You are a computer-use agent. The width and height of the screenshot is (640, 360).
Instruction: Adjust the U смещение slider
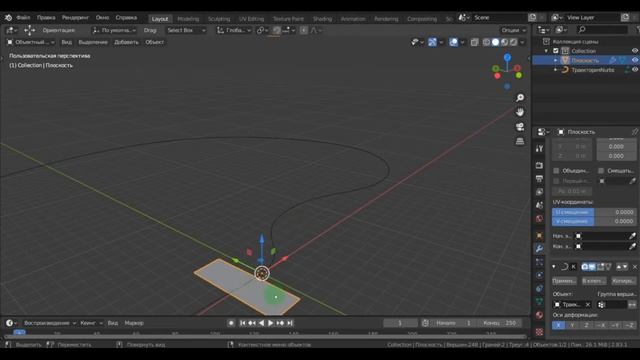point(594,212)
